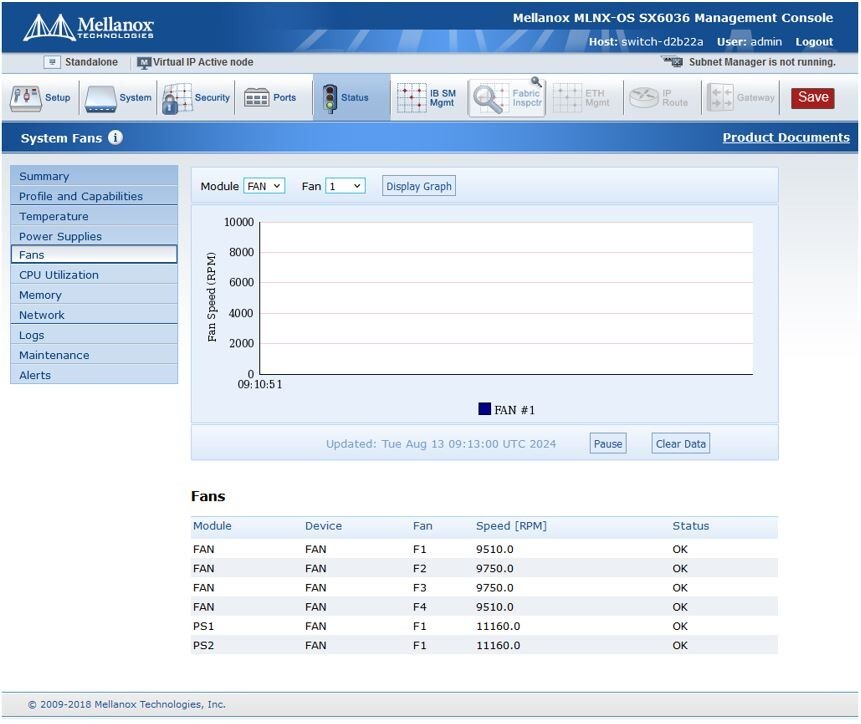Click the Virtual IP Active node icon
The image size is (861, 724).
click(144, 63)
